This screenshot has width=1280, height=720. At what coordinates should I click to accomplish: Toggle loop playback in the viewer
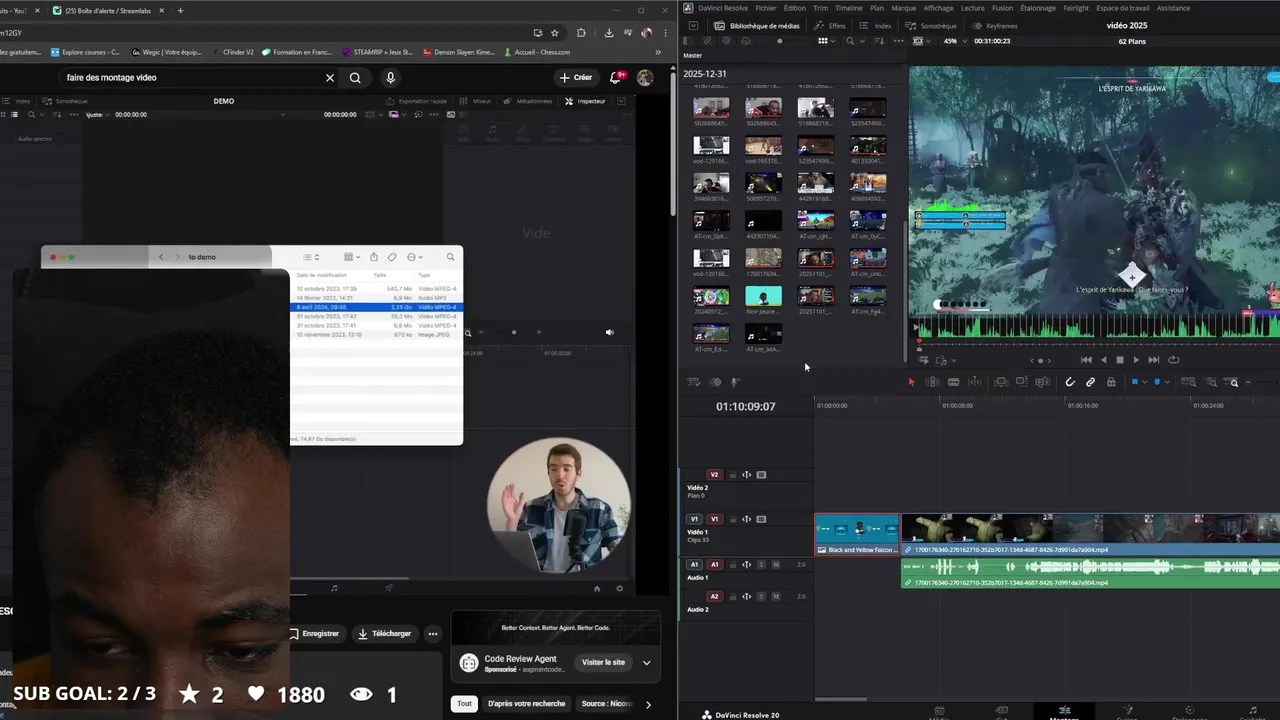(1174, 360)
